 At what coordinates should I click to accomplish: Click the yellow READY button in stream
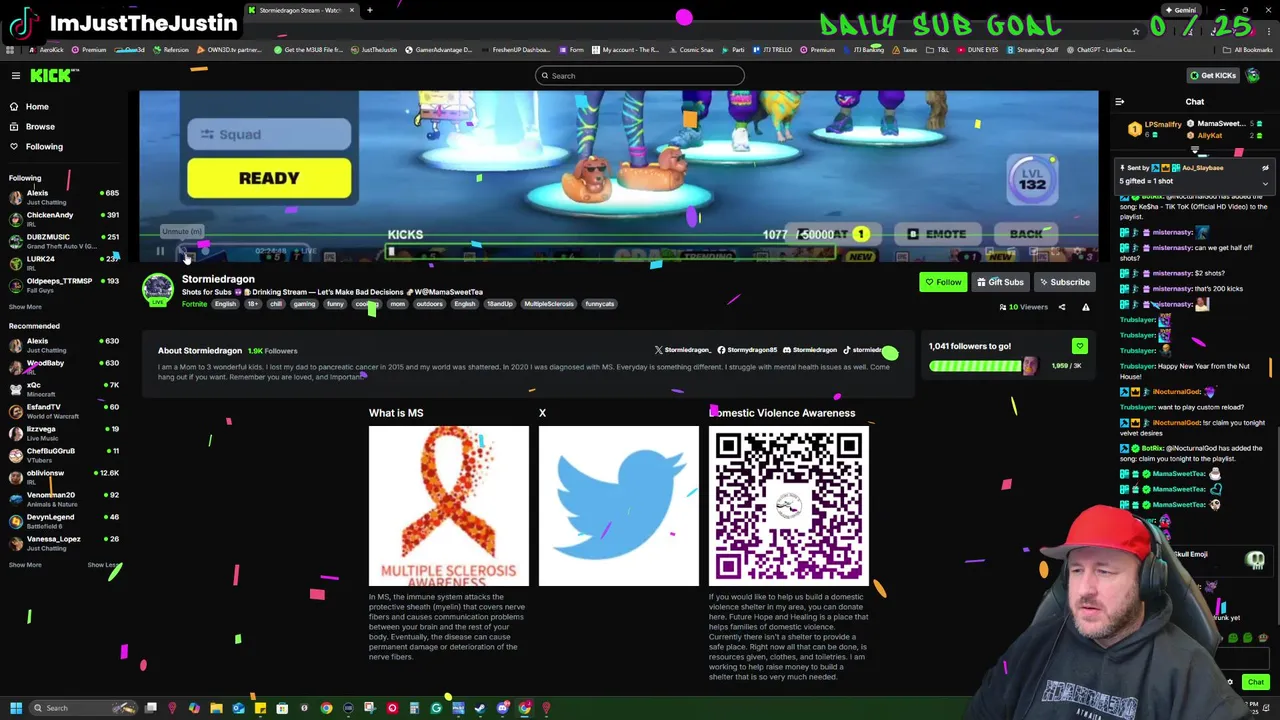269,178
